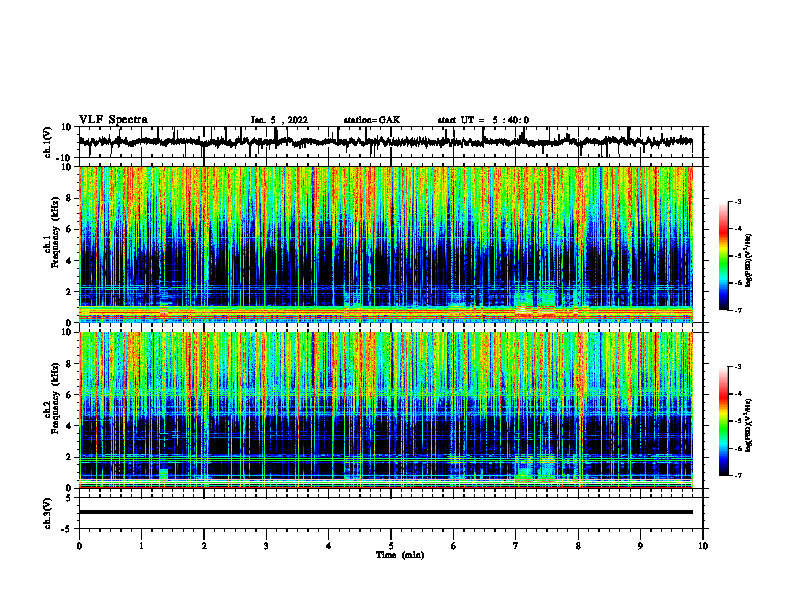792x612 pixels.
Task: Click the '9' minute time axis tick
Action: [640, 546]
